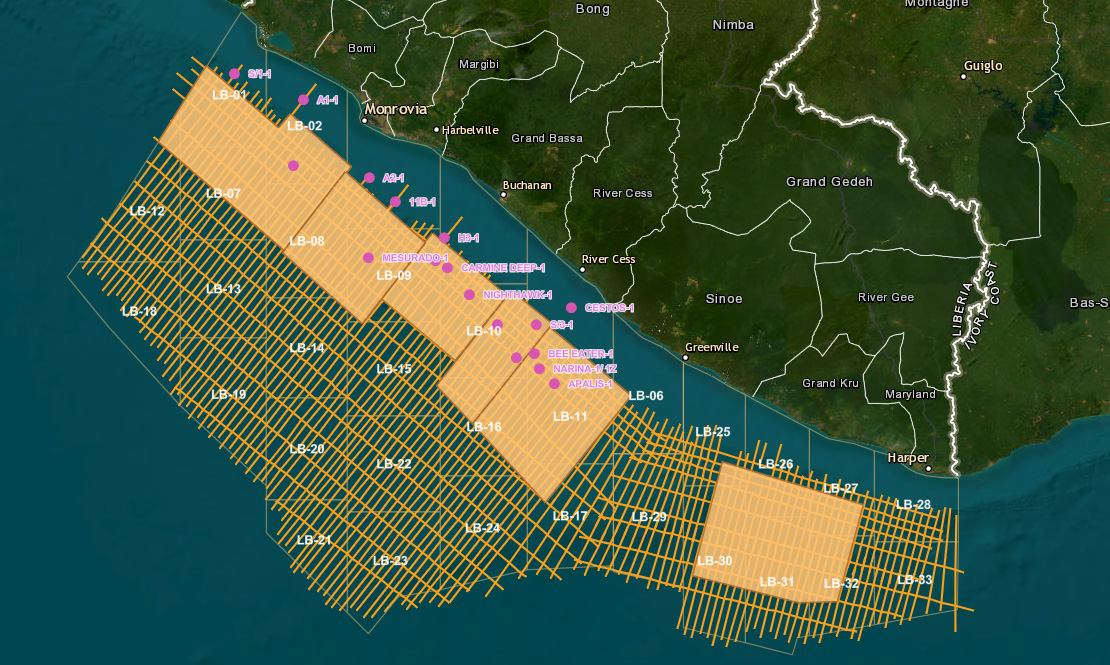
Task: Click the LB-26 block label
Action: point(775,465)
